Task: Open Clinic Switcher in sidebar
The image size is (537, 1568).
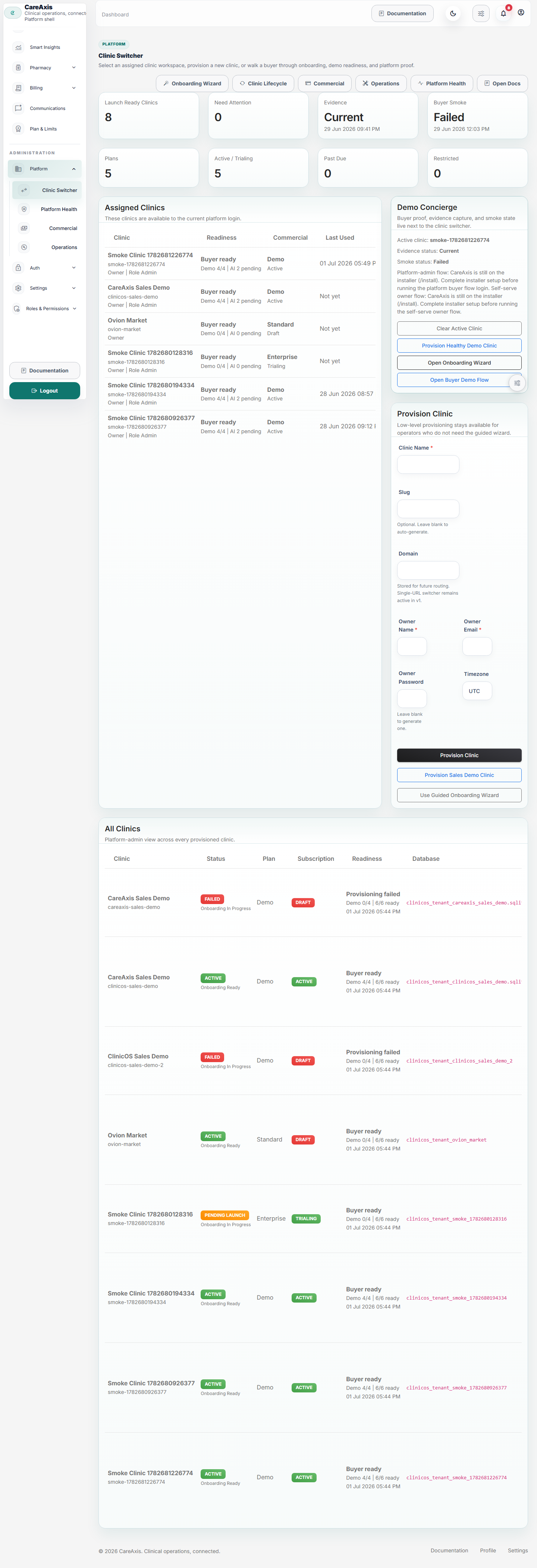Action: pos(47,191)
